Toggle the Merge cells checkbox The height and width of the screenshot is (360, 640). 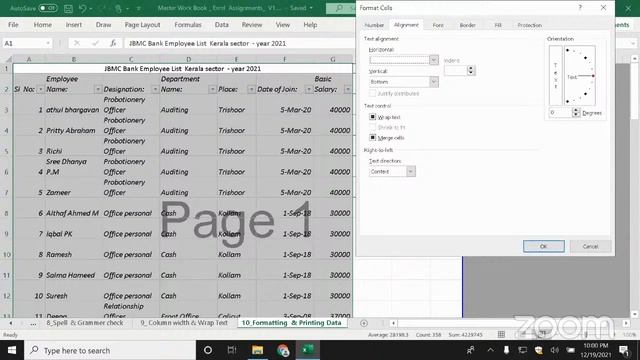point(372,137)
